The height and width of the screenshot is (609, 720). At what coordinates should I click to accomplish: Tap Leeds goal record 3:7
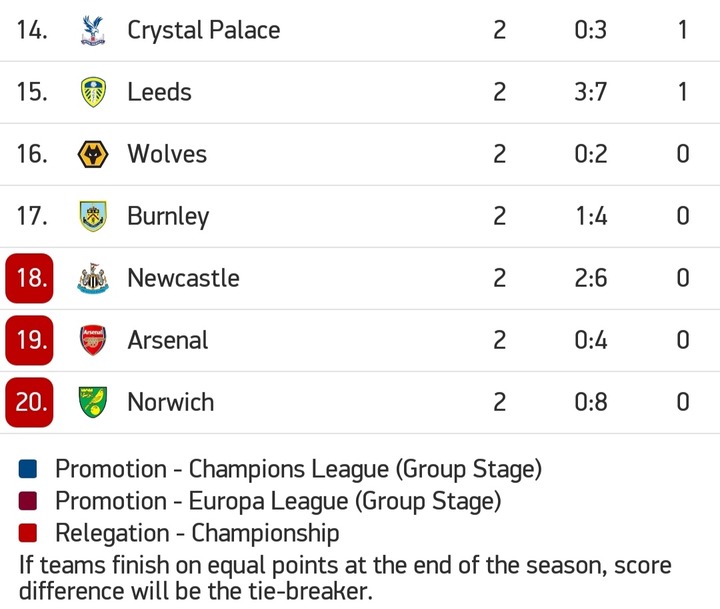coord(591,92)
